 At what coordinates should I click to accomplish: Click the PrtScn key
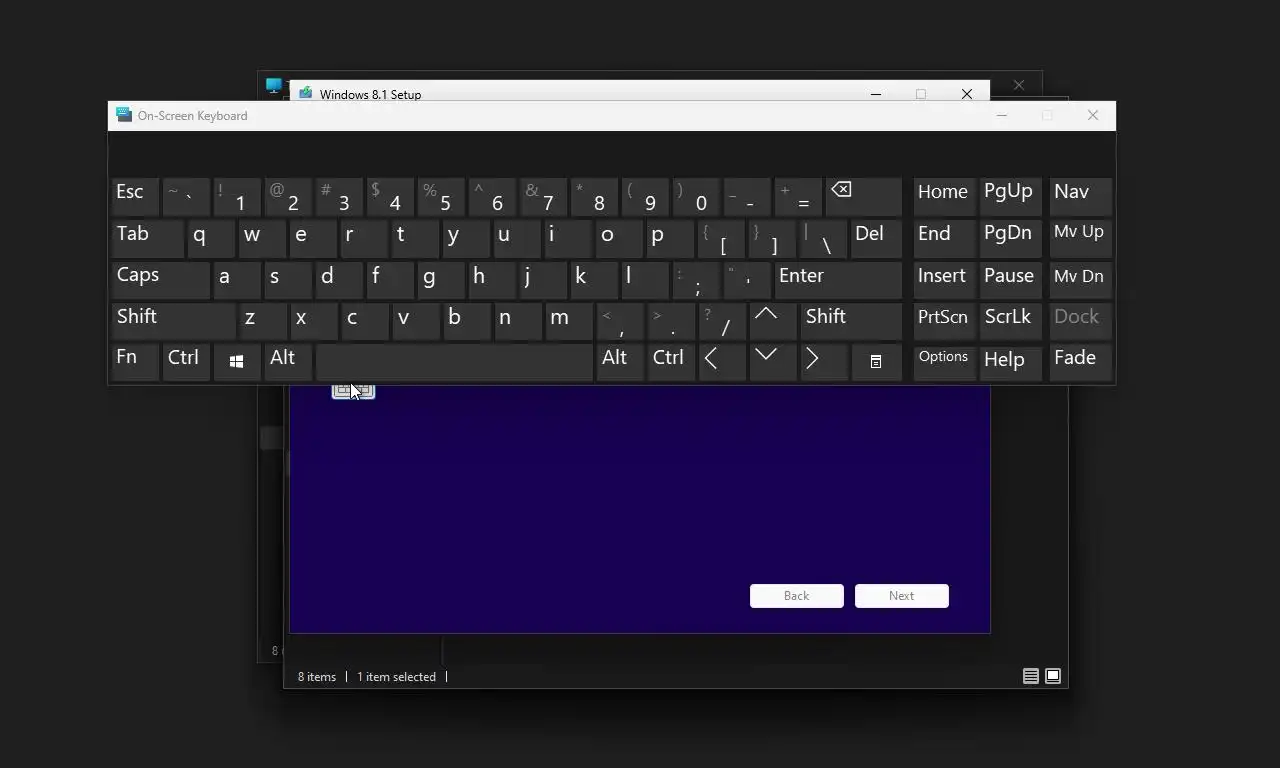tap(944, 320)
